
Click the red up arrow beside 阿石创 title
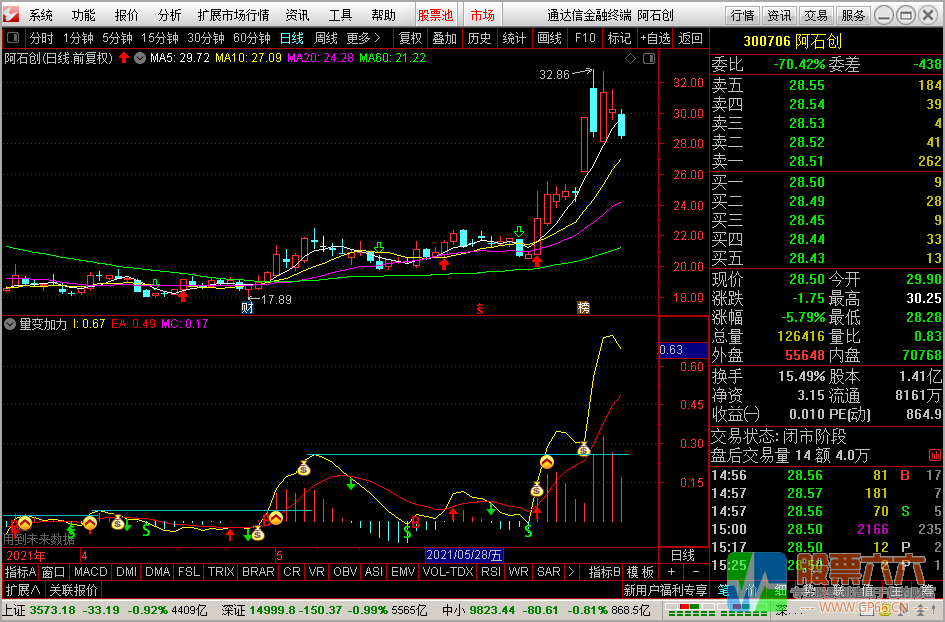[x=124, y=58]
